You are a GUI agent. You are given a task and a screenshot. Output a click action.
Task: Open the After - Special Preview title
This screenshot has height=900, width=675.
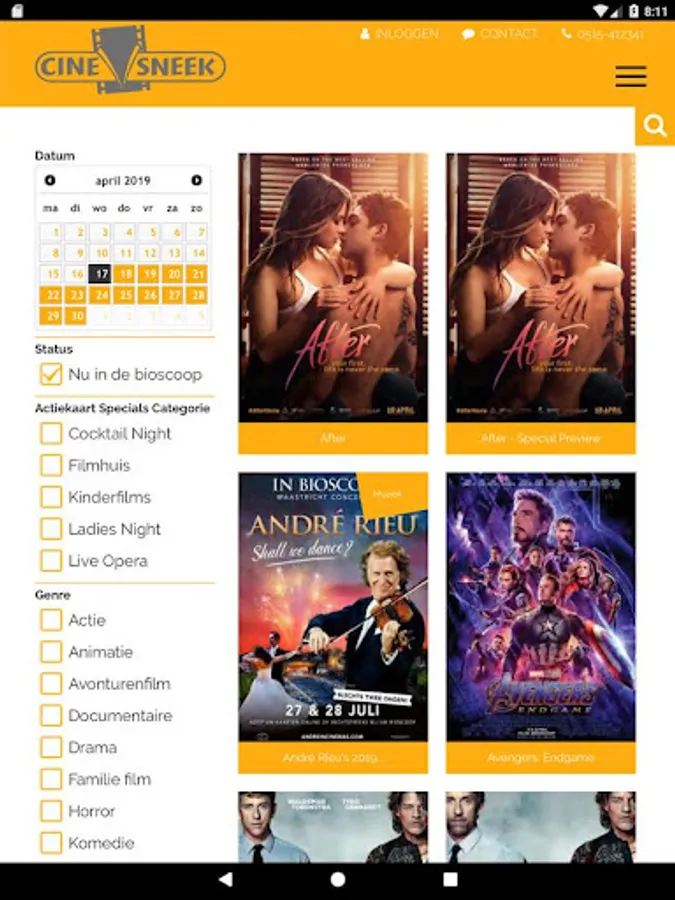(x=541, y=439)
